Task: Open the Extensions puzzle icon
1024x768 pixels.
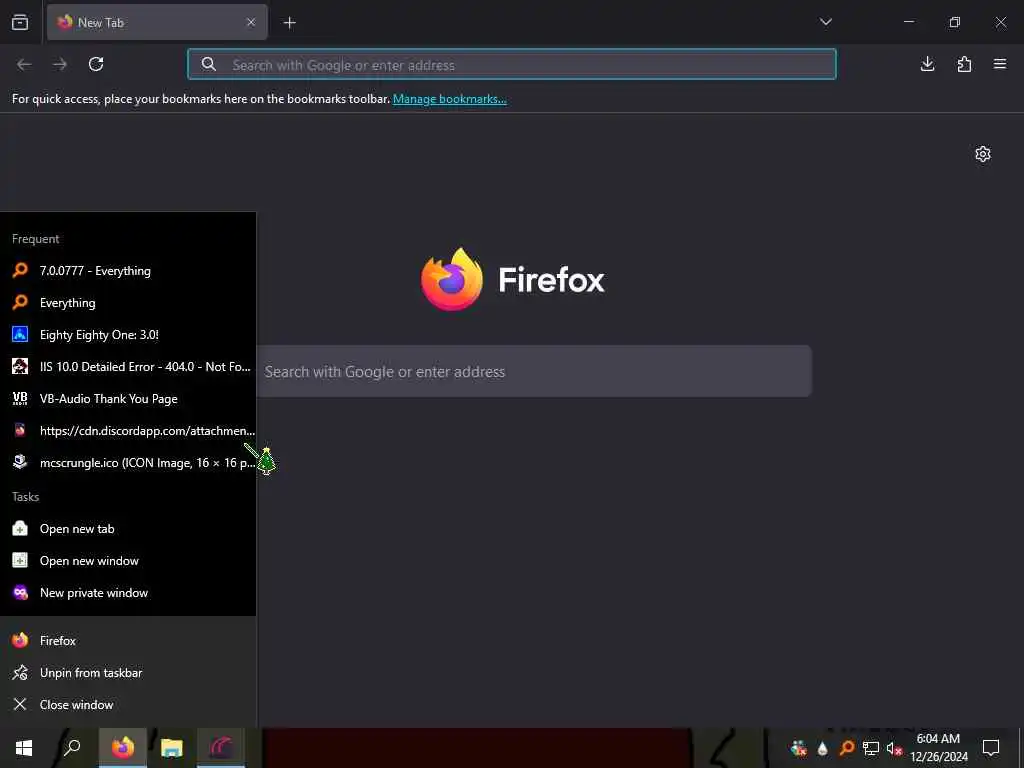Action: click(x=964, y=64)
